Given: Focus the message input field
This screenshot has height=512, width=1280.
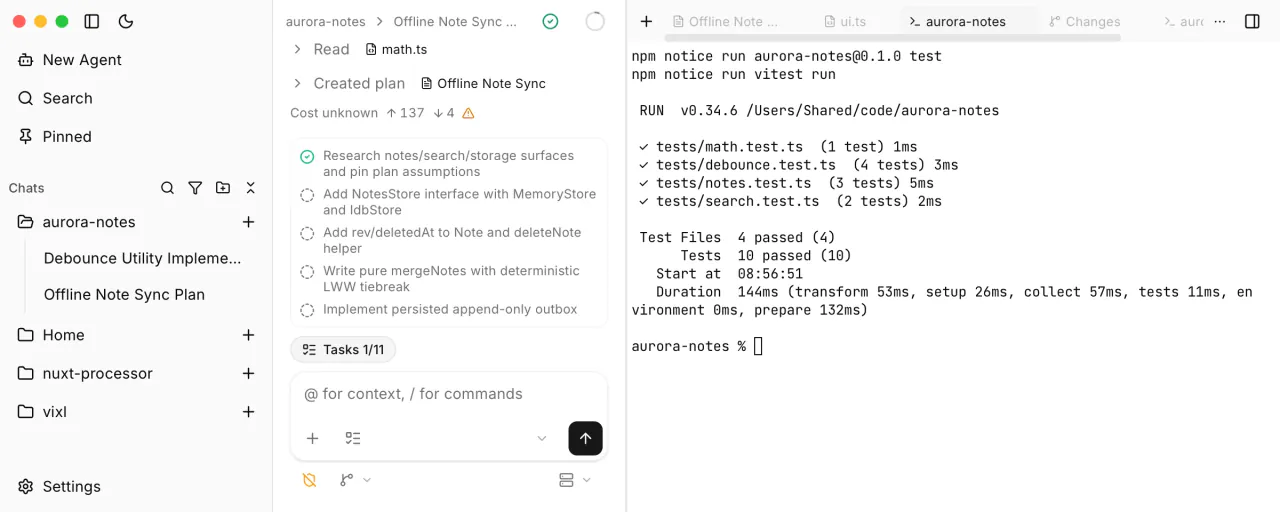Looking at the screenshot, I should pyautogui.click(x=449, y=394).
